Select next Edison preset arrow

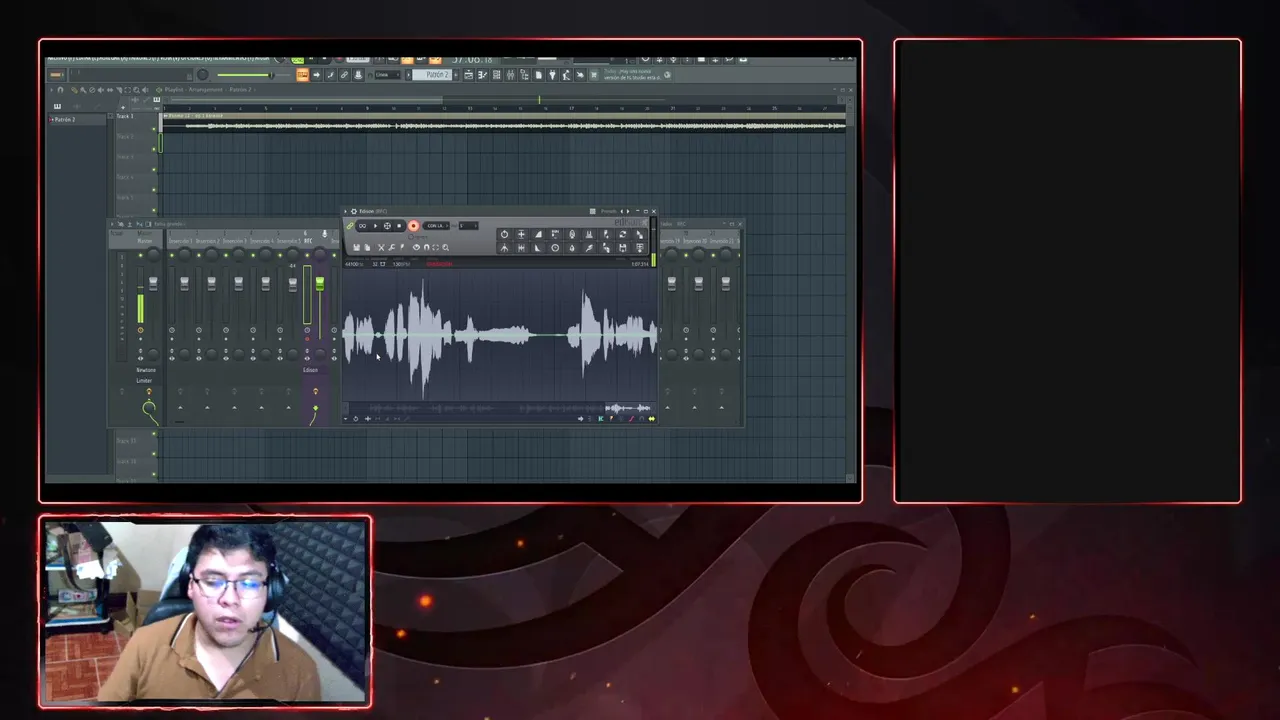pyautogui.click(x=628, y=211)
